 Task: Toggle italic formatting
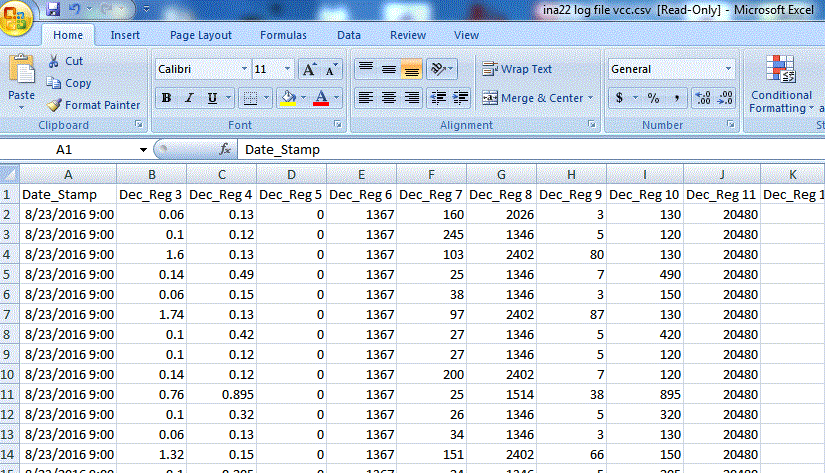tap(189, 98)
